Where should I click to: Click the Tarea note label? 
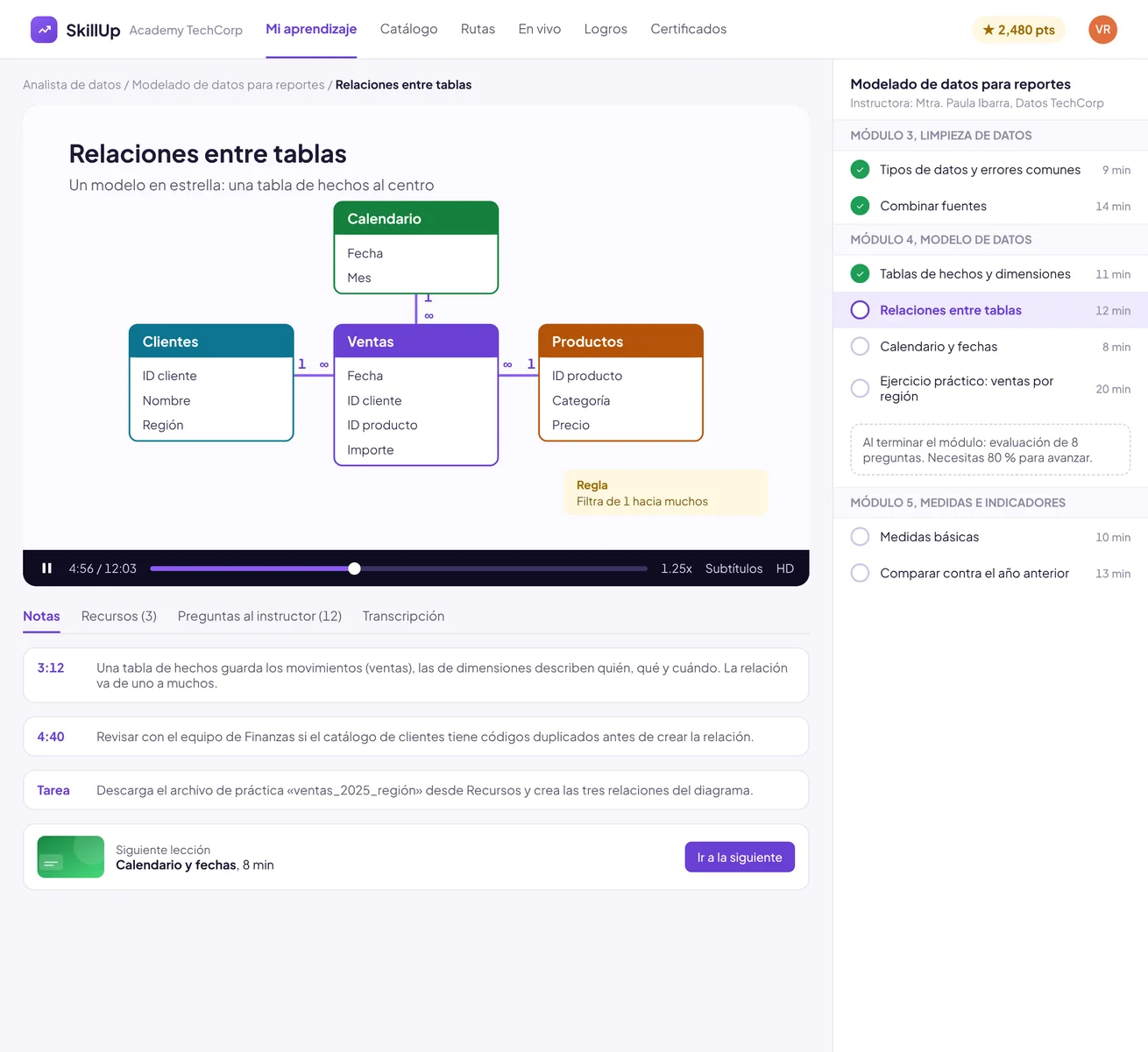(53, 790)
